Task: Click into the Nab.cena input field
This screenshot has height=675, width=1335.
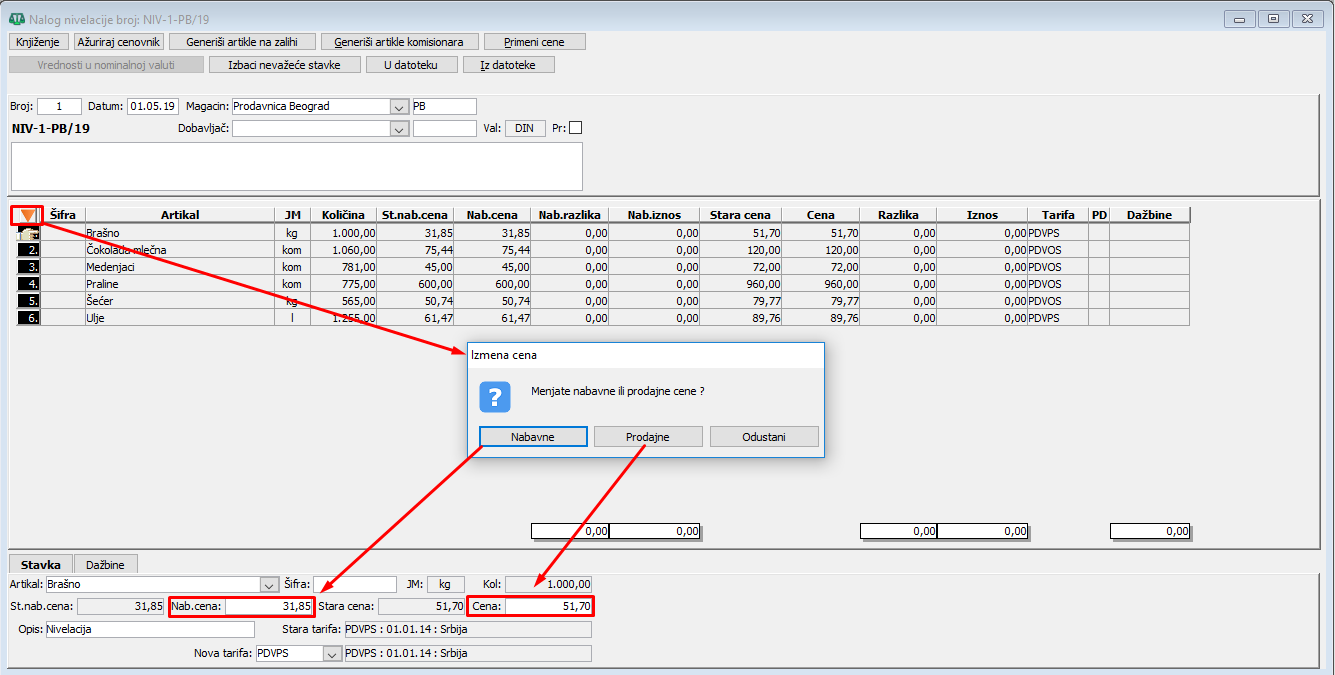Action: coord(268,606)
